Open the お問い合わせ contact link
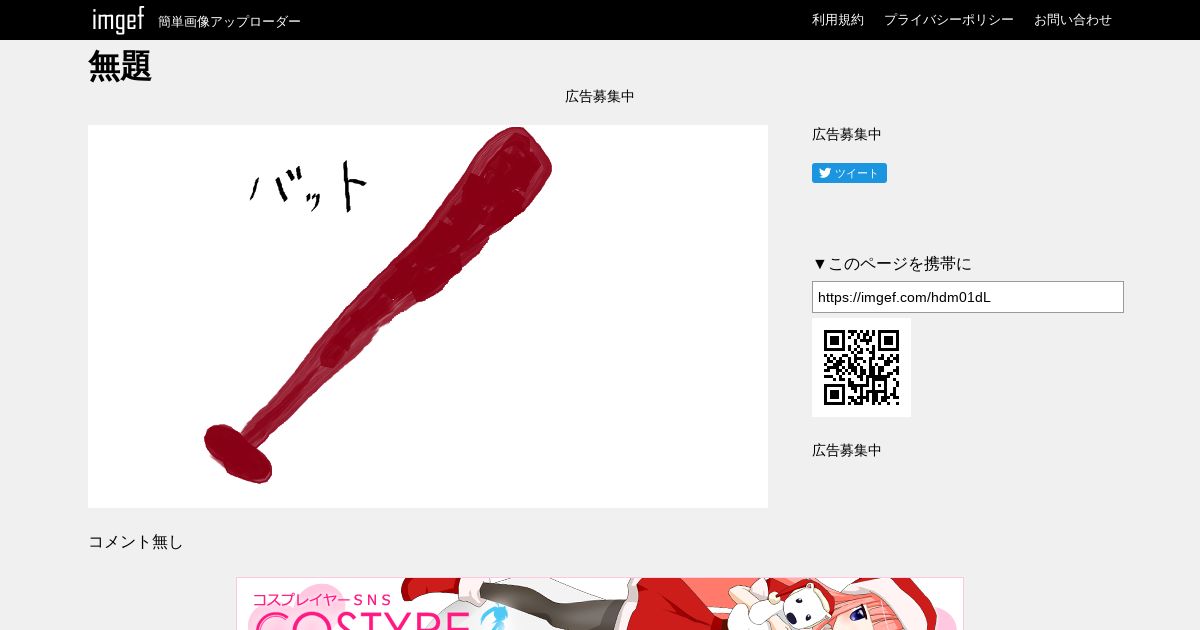The image size is (1200, 630). (x=1073, y=20)
